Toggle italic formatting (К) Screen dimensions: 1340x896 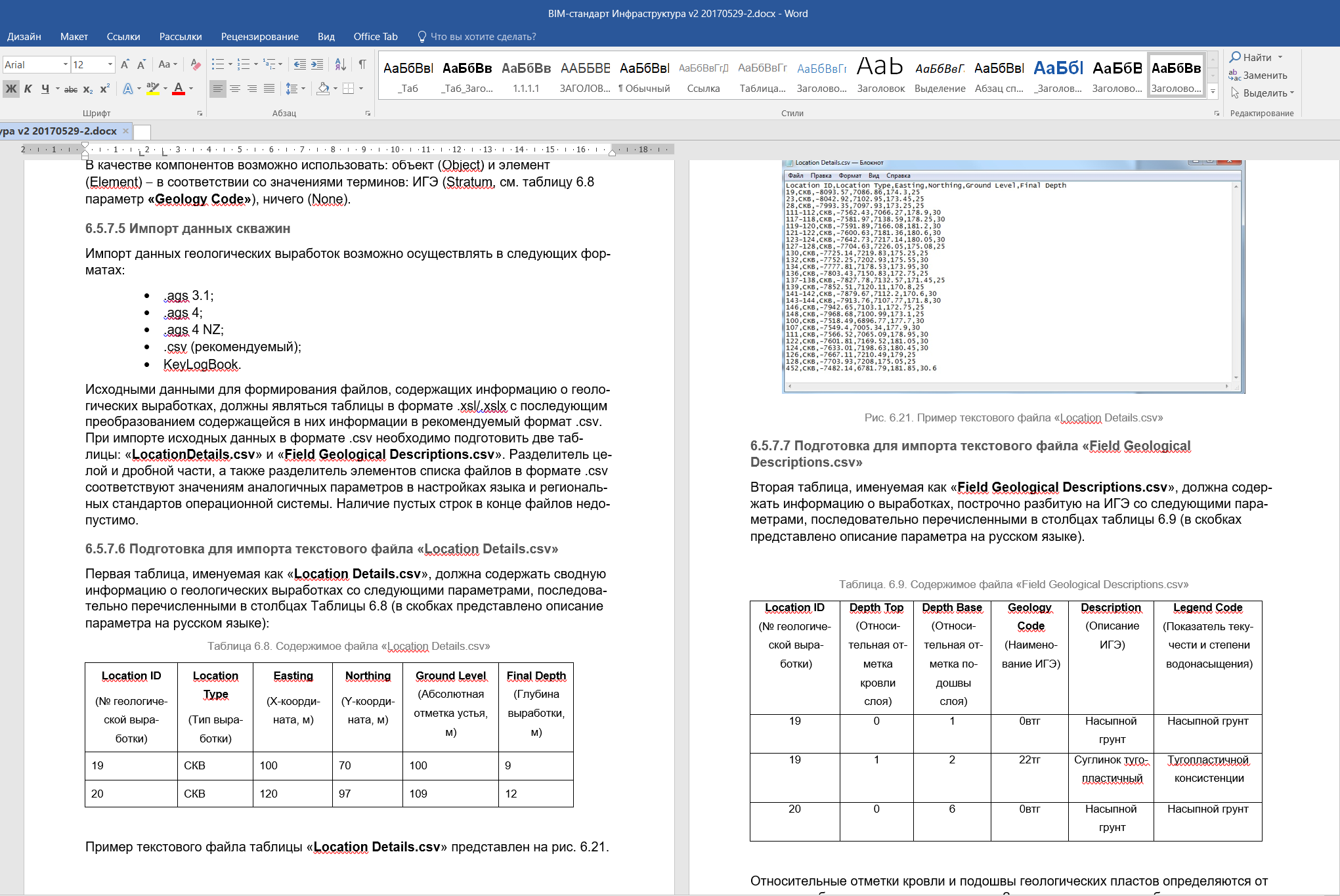click(x=28, y=89)
